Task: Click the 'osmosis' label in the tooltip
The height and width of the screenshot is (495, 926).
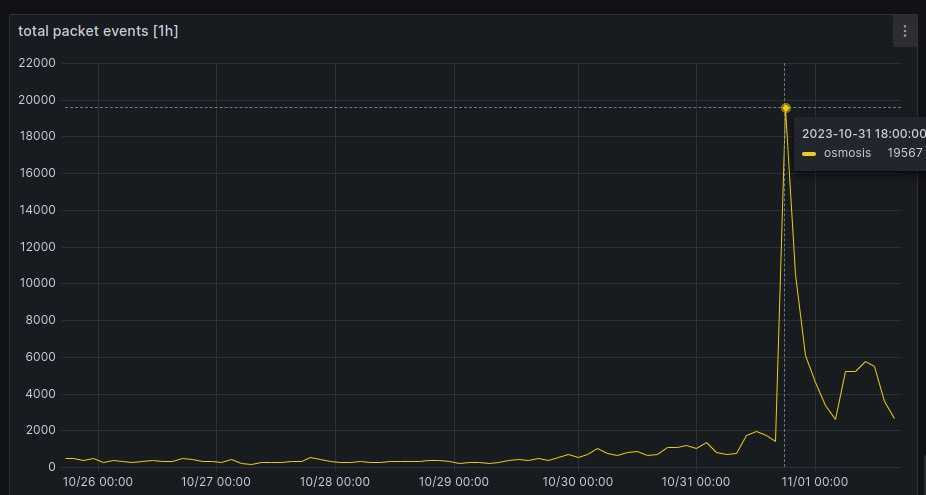Action: [x=847, y=153]
